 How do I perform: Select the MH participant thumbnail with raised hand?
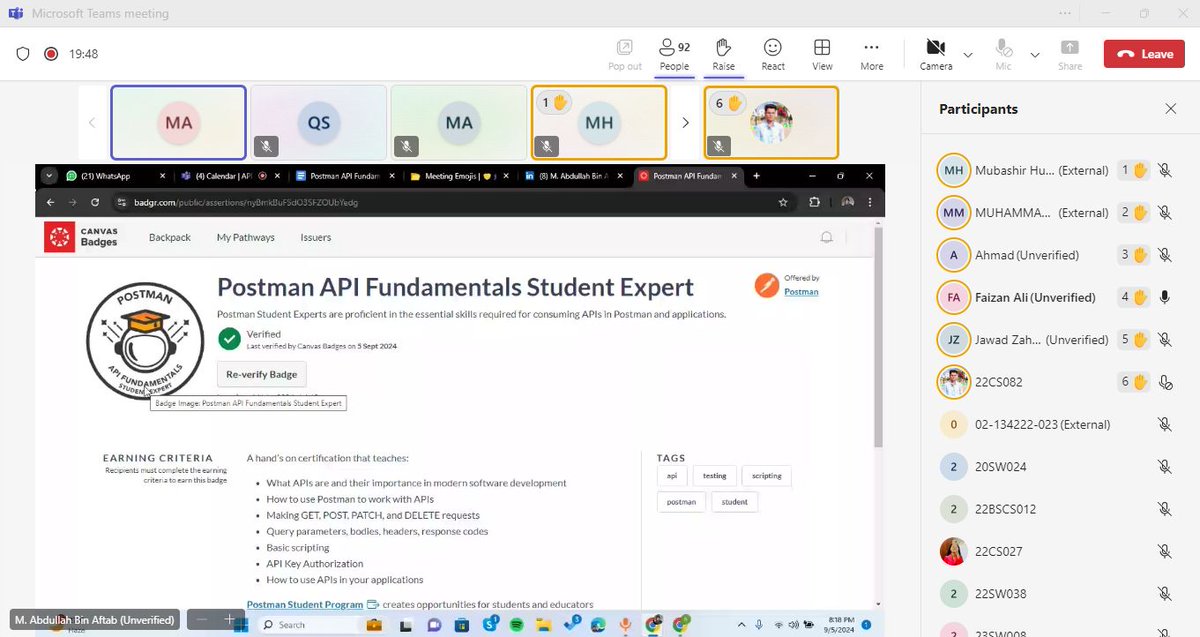click(x=599, y=122)
